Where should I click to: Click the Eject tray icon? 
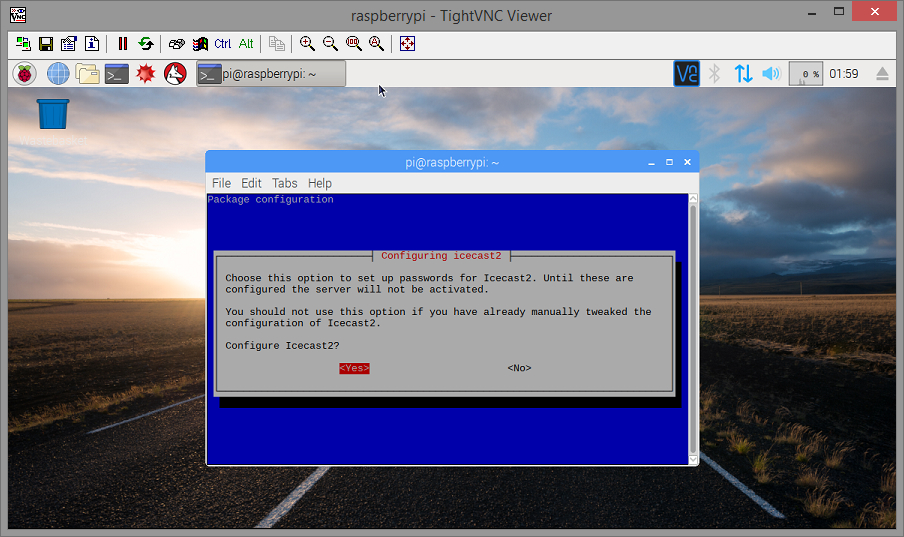(x=882, y=74)
